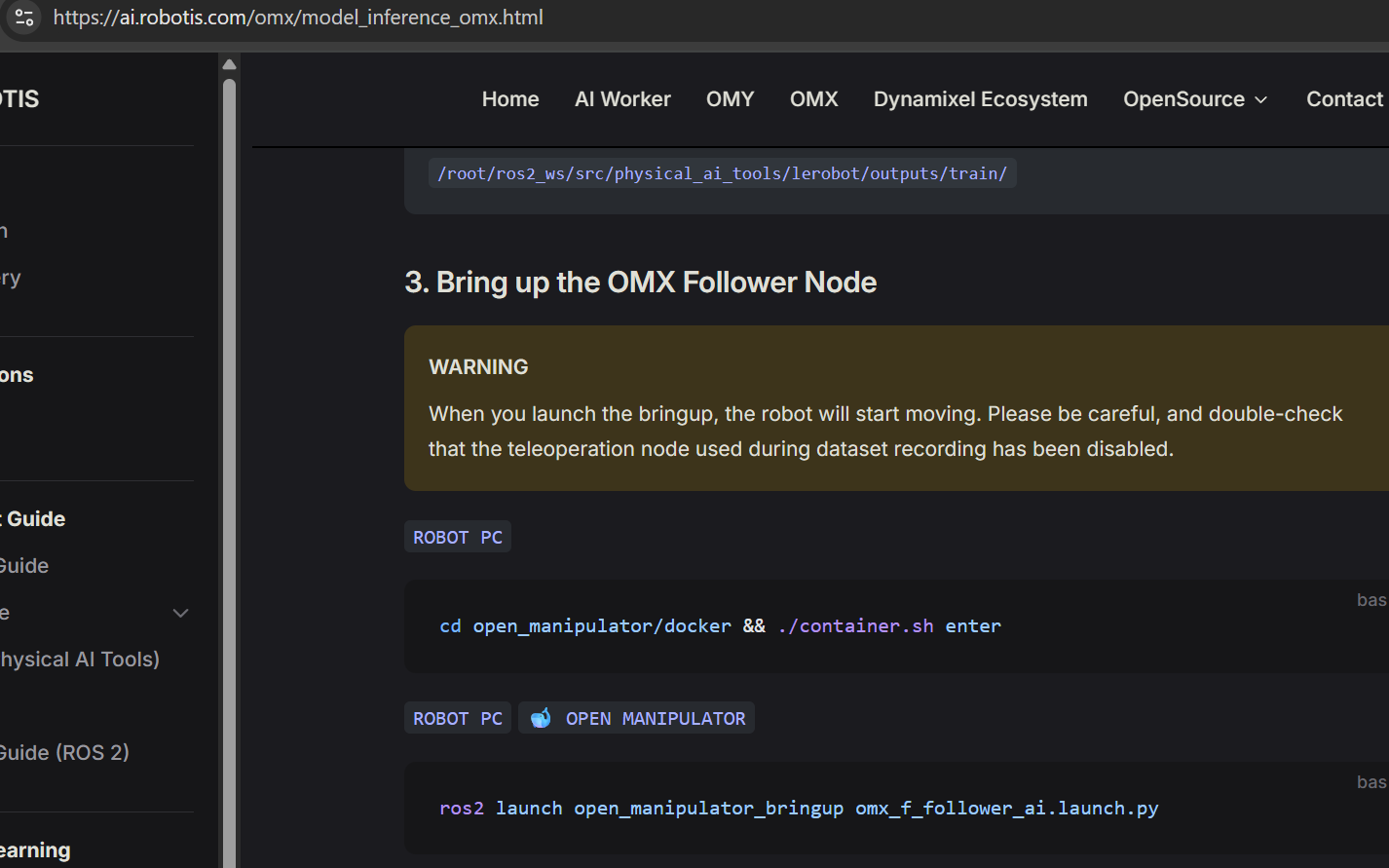Viewport: 1389px width, 868px height.
Task: Click the sidebar scrollbar up arrow
Action: 230,65
